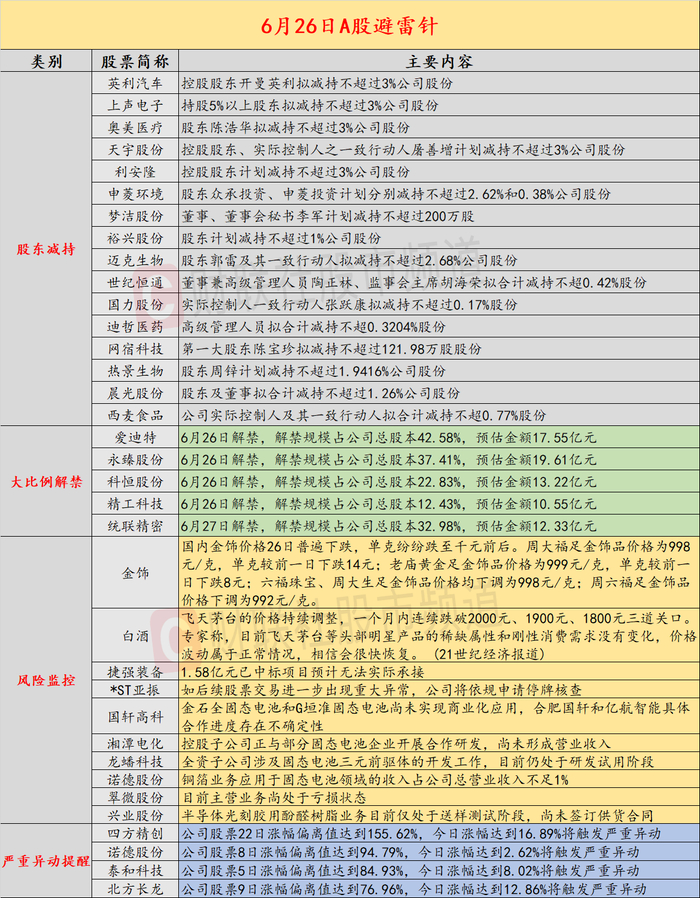Select stock name 英利汽车
This screenshot has width=700, height=898.
coord(135,83)
